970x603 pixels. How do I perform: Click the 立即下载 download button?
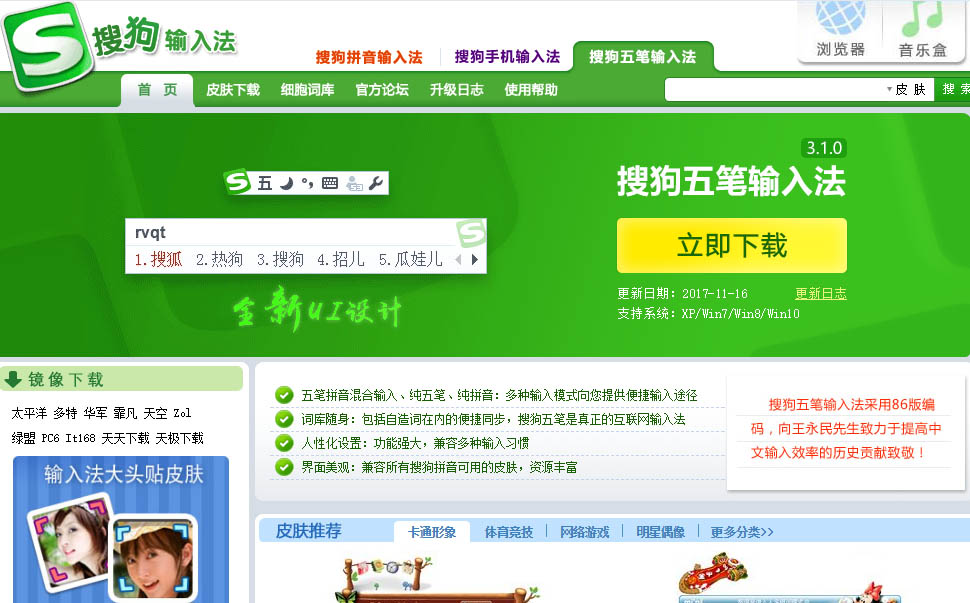(x=732, y=246)
